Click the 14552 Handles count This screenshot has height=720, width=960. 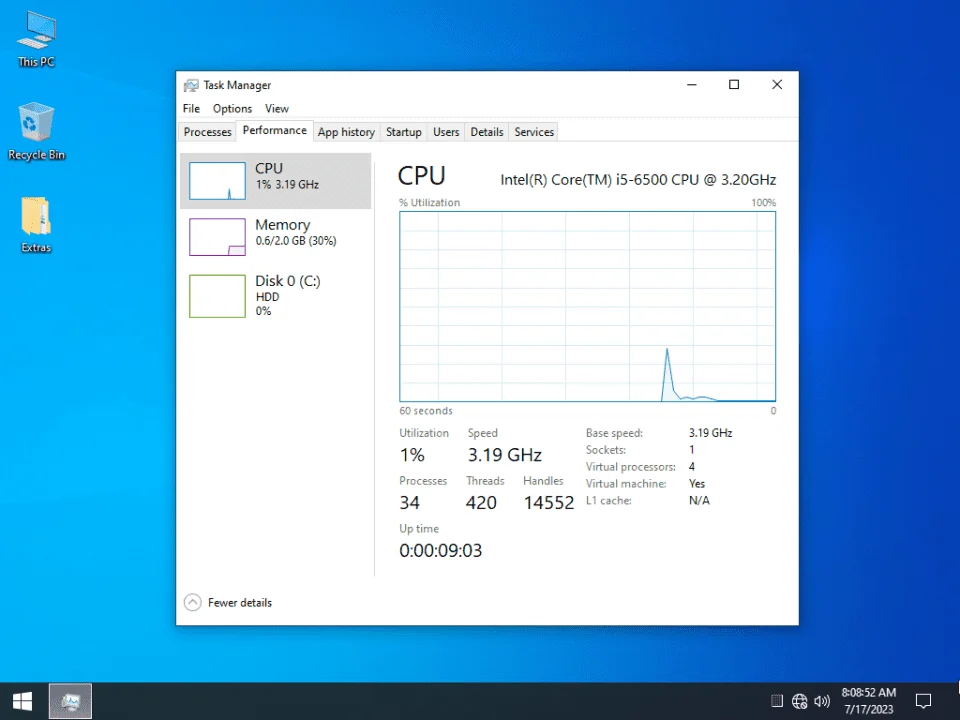tap(549, 503)
